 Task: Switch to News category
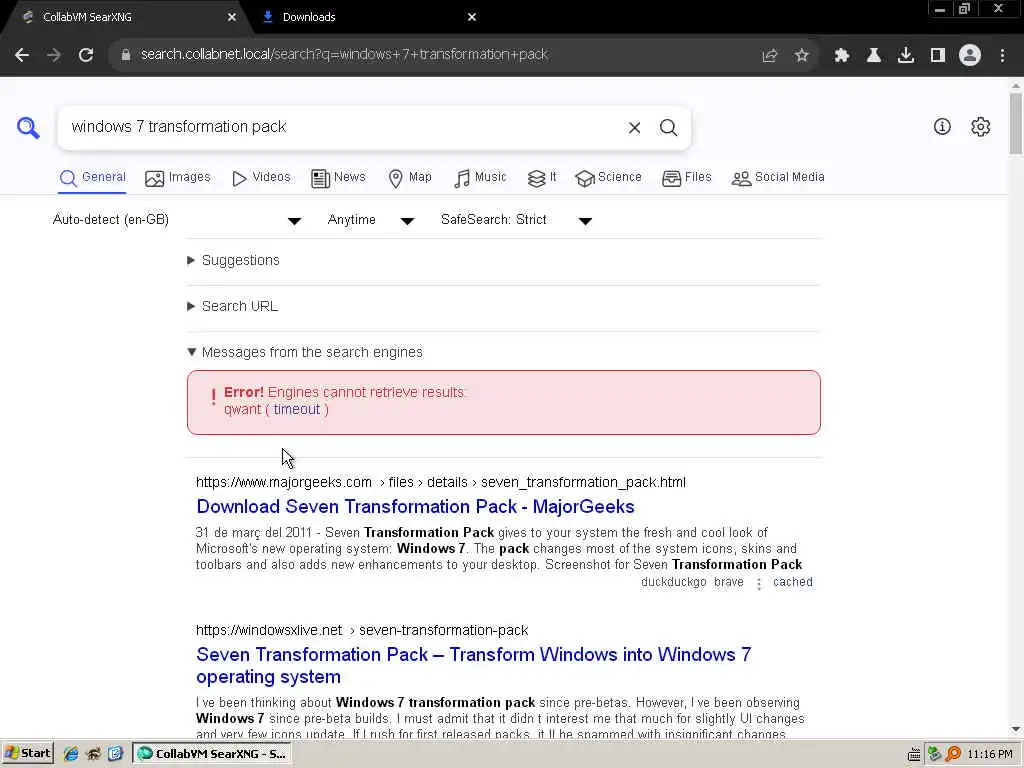[338, 178]
